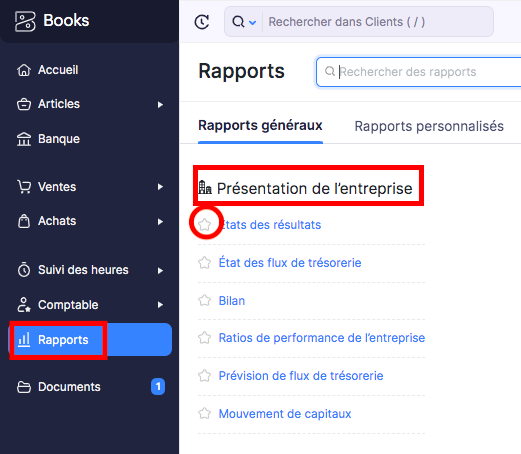Switch to Rapports personnalisés tab
Screen dimensions: 521x454
point(429,126)
